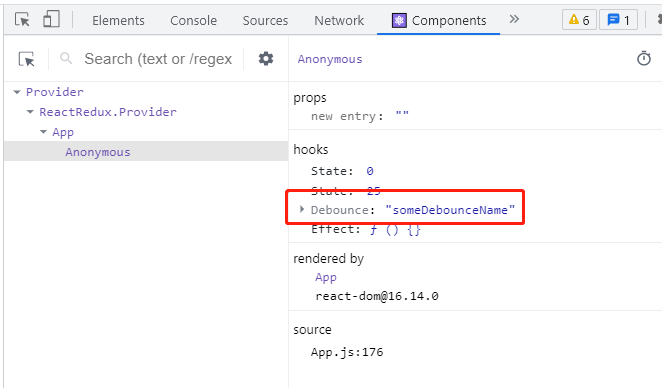662x388 pixels.
Task: Select the component picker icon
Action: click(27, 59)
